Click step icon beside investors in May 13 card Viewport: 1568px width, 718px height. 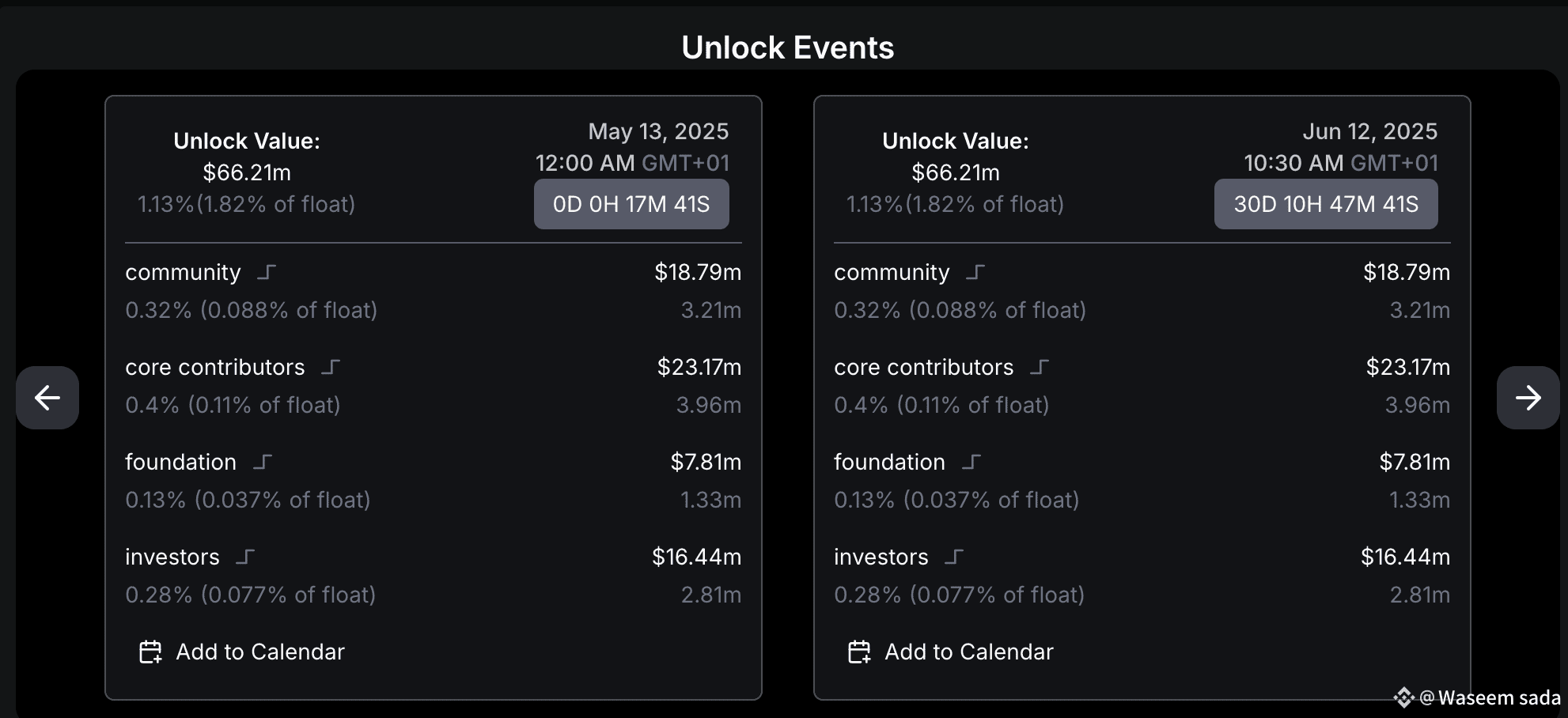coord(245,557)
